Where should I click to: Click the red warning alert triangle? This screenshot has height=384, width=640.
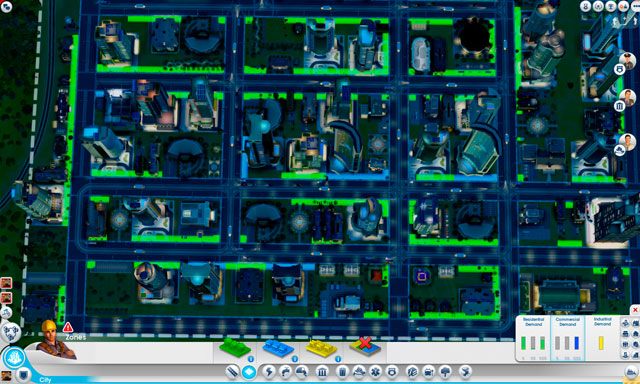[68, 327]
